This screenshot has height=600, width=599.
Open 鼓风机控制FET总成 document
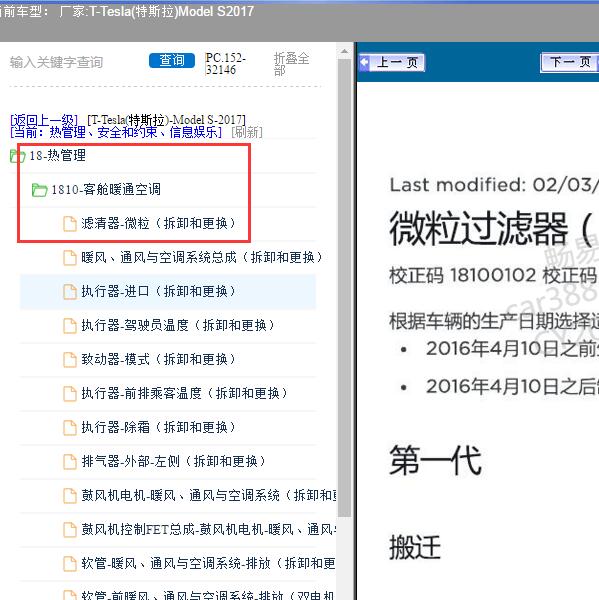click(209, 529)
